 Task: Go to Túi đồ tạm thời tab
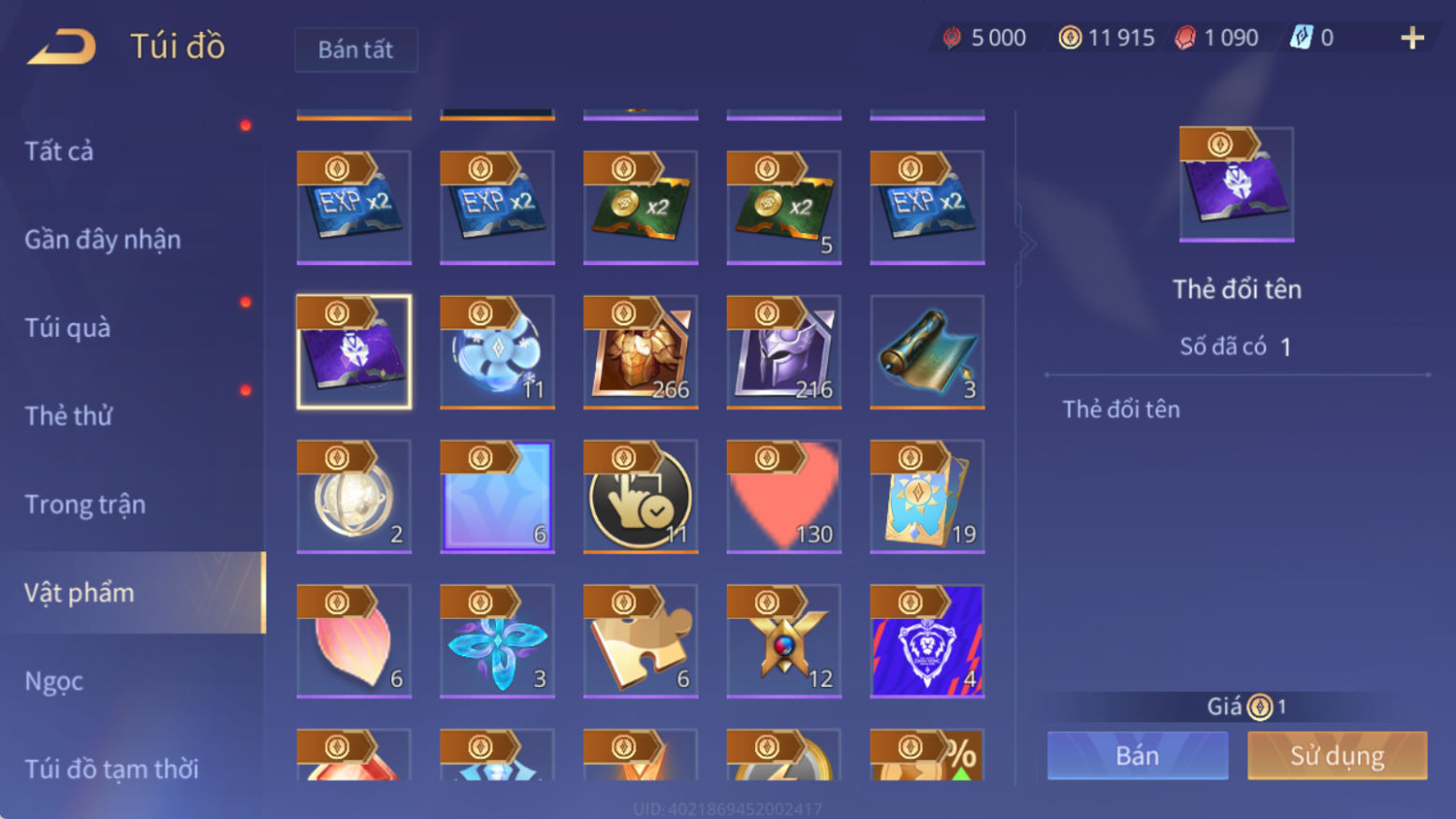coord(111,768)
